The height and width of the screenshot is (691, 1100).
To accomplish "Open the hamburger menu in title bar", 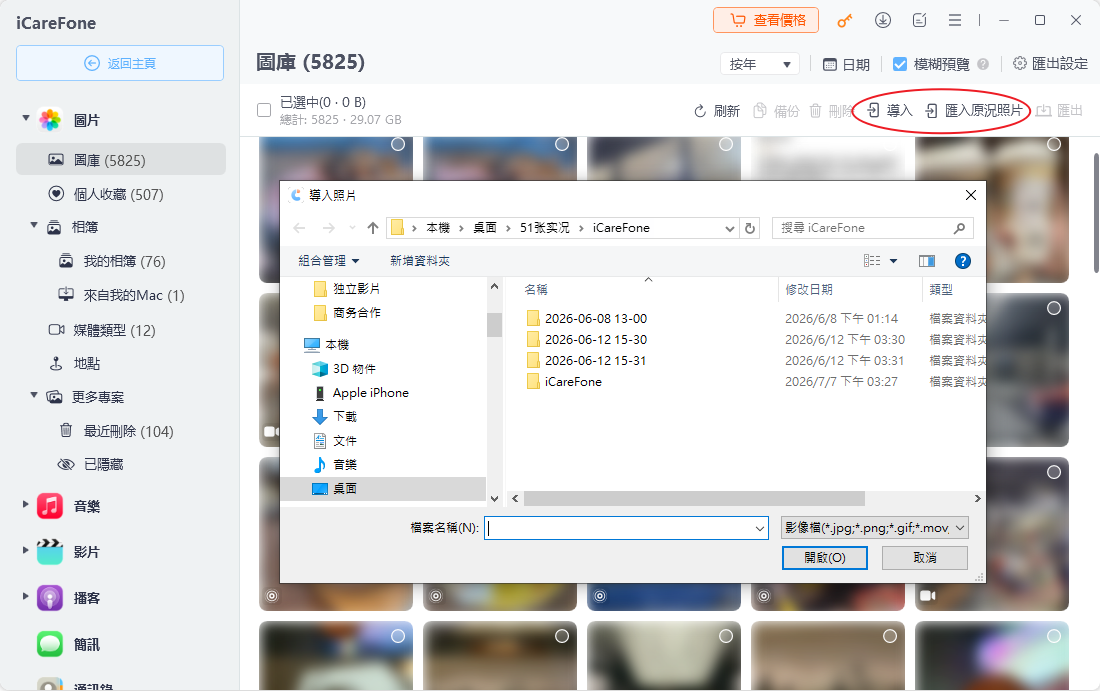I will pyautogui.click(x=955, y=20).
